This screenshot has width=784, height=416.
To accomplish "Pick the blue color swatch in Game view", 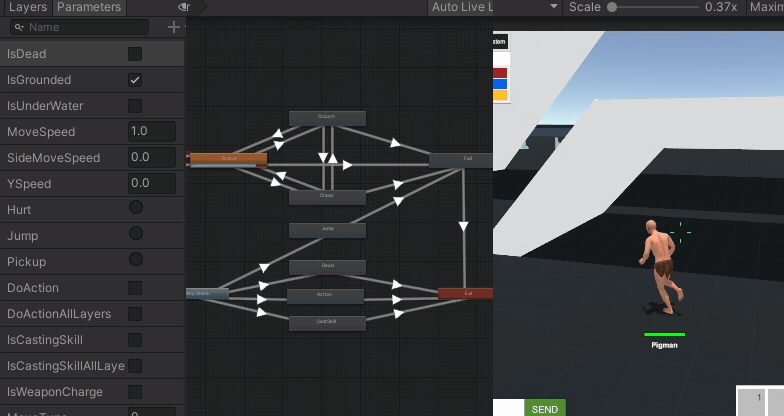I will click(x=500, y=84).
